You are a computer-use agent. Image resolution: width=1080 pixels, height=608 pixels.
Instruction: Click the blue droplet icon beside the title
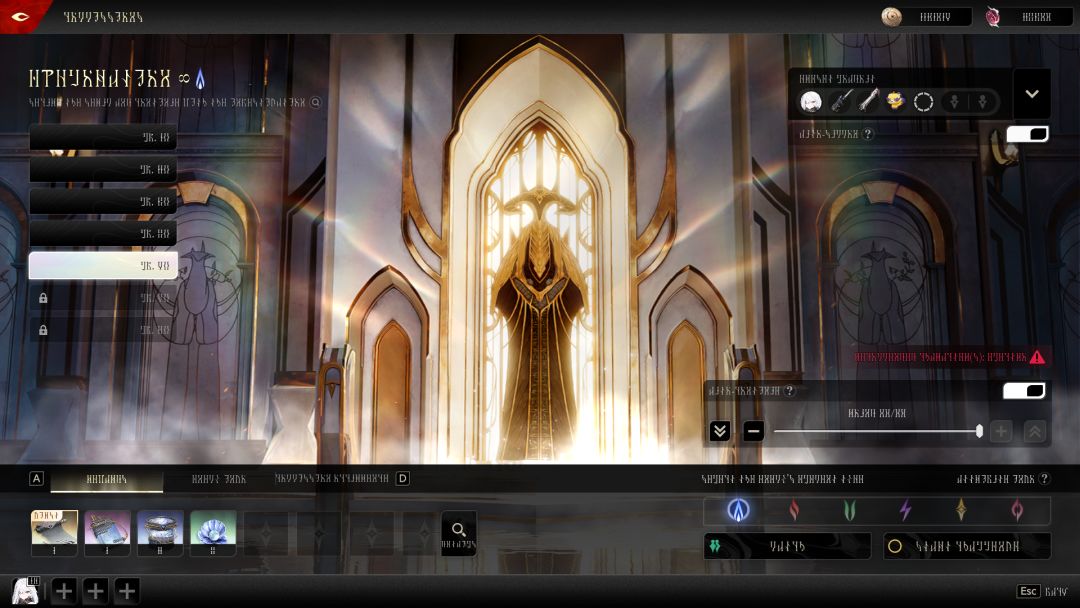(x=200, y=79)
